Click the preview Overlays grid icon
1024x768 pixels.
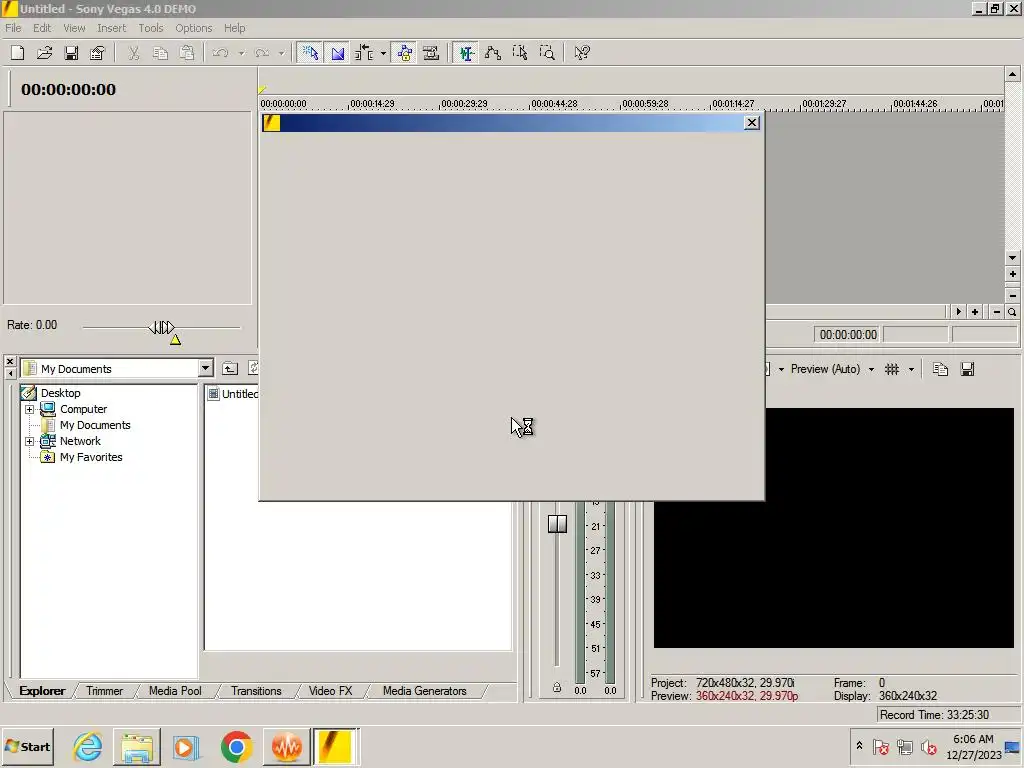[892, 369]
